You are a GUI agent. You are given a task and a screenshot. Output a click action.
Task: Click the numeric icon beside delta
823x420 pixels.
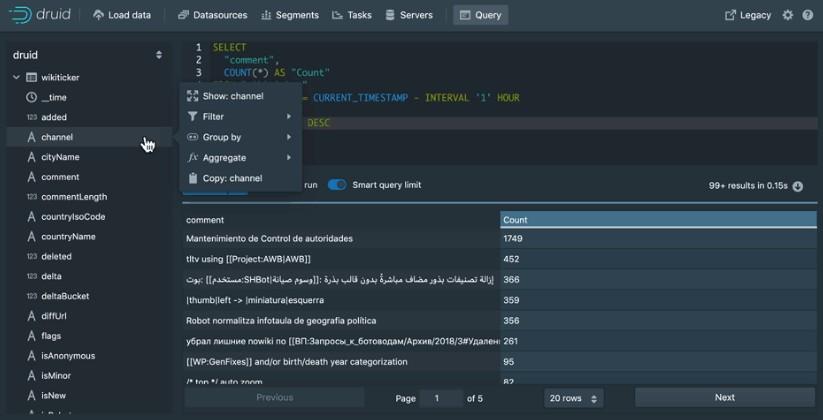(31, 276)
